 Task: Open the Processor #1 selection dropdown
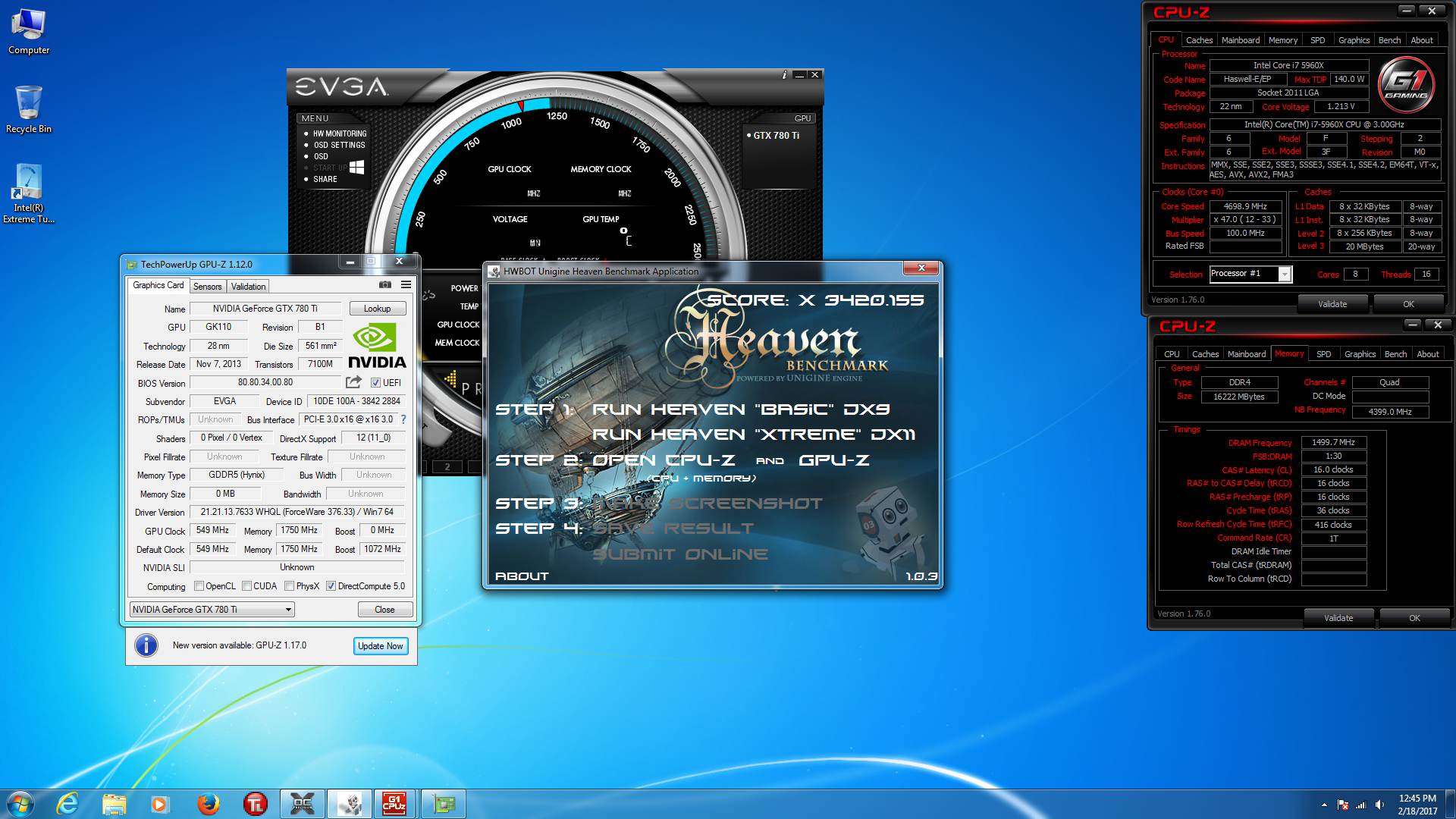pos(1250,274)
